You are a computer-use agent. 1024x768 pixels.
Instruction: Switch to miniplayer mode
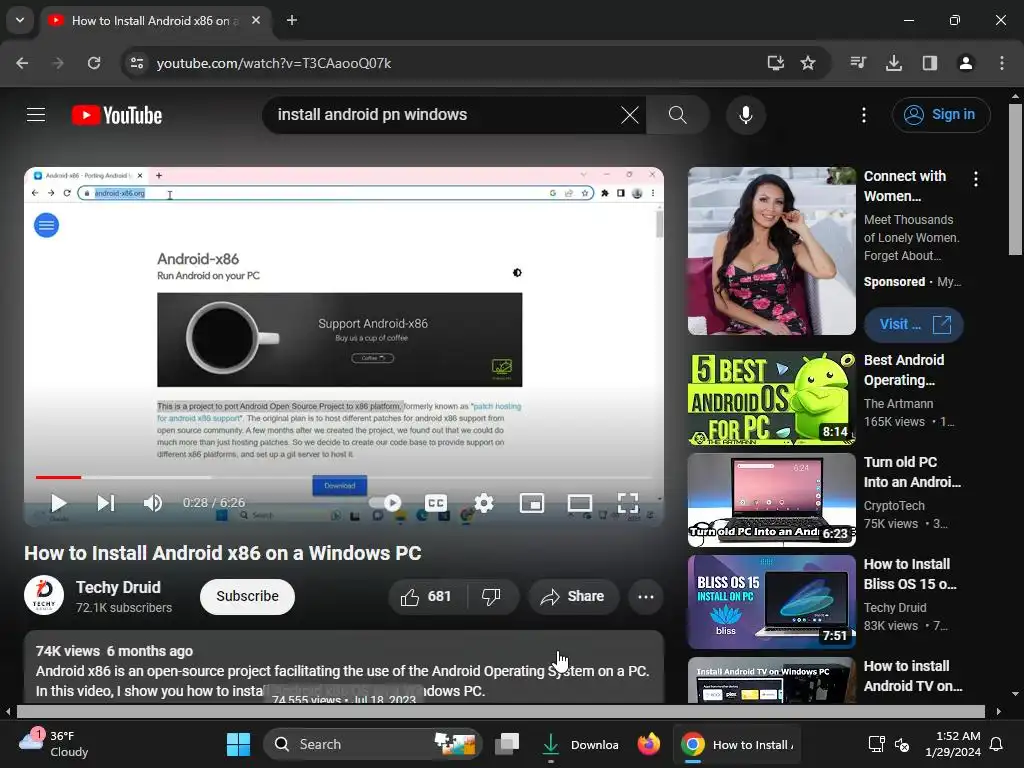pyautogui.click(x=532, y=503)
